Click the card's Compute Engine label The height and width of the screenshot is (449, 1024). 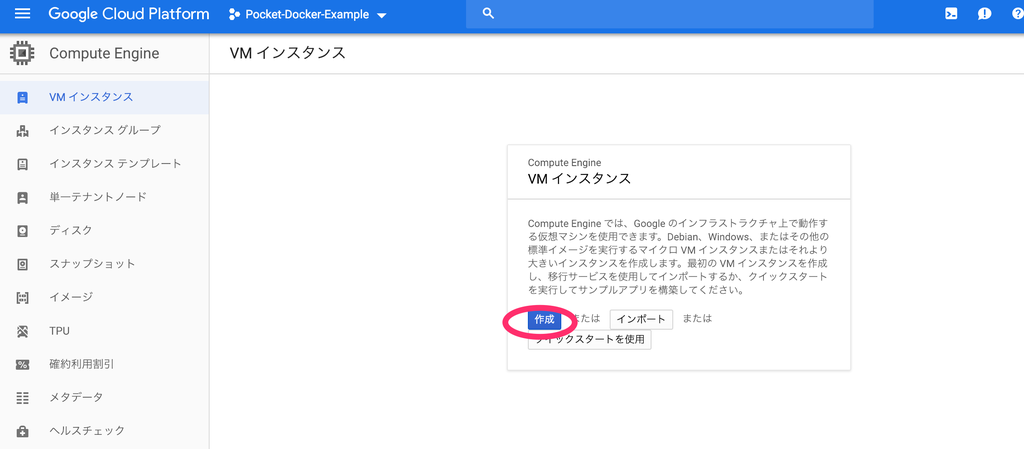(x=564, y=163)
